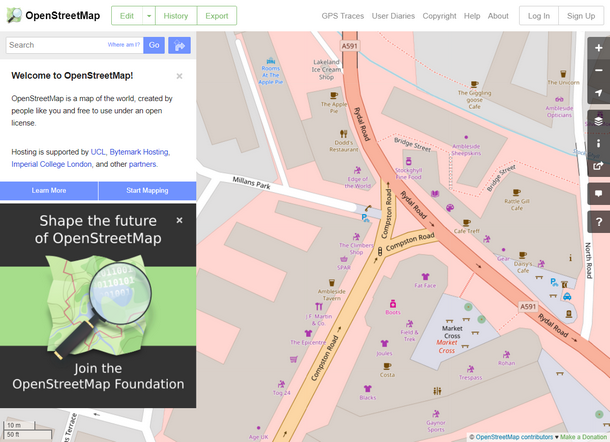Click the Tog 24 shop icon
The height and width of the screenshot is (442, 610).
coord(281,384)
